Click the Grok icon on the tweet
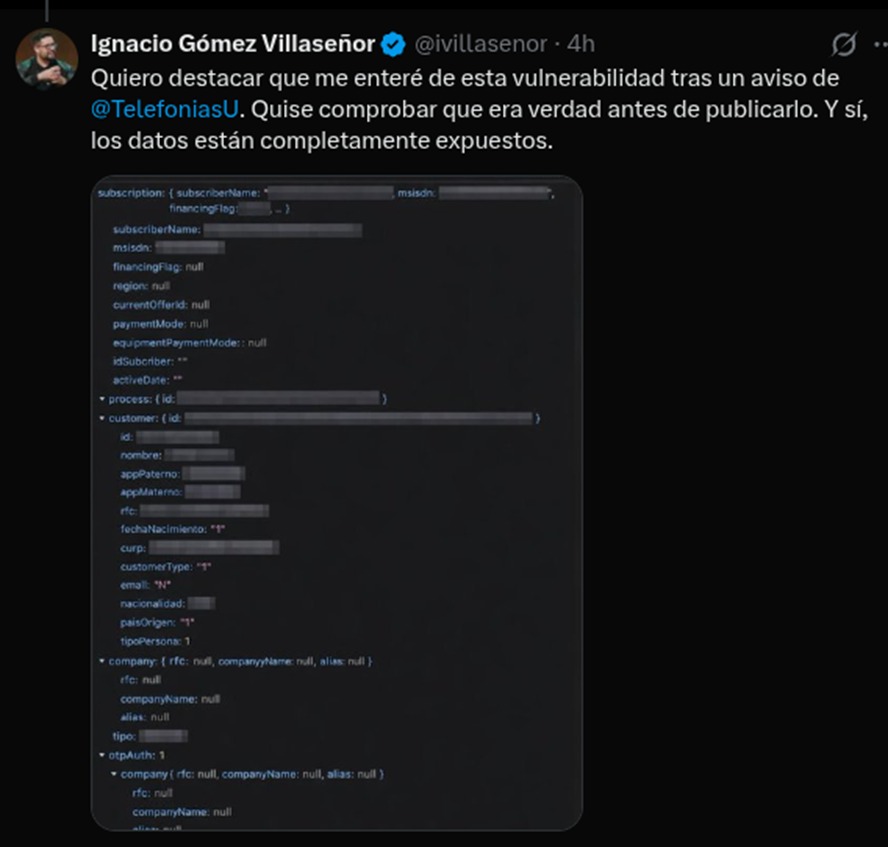Image resolution: width=888 pixels, height=847 pixels. point(844,44)
